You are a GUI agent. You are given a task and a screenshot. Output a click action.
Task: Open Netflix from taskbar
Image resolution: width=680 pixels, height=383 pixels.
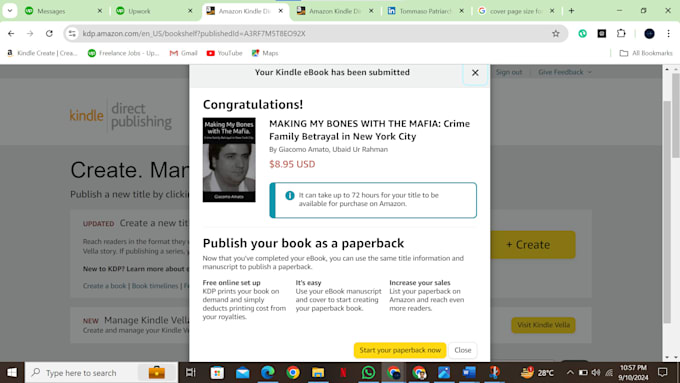pyautogui.click(x=343, y=373)
